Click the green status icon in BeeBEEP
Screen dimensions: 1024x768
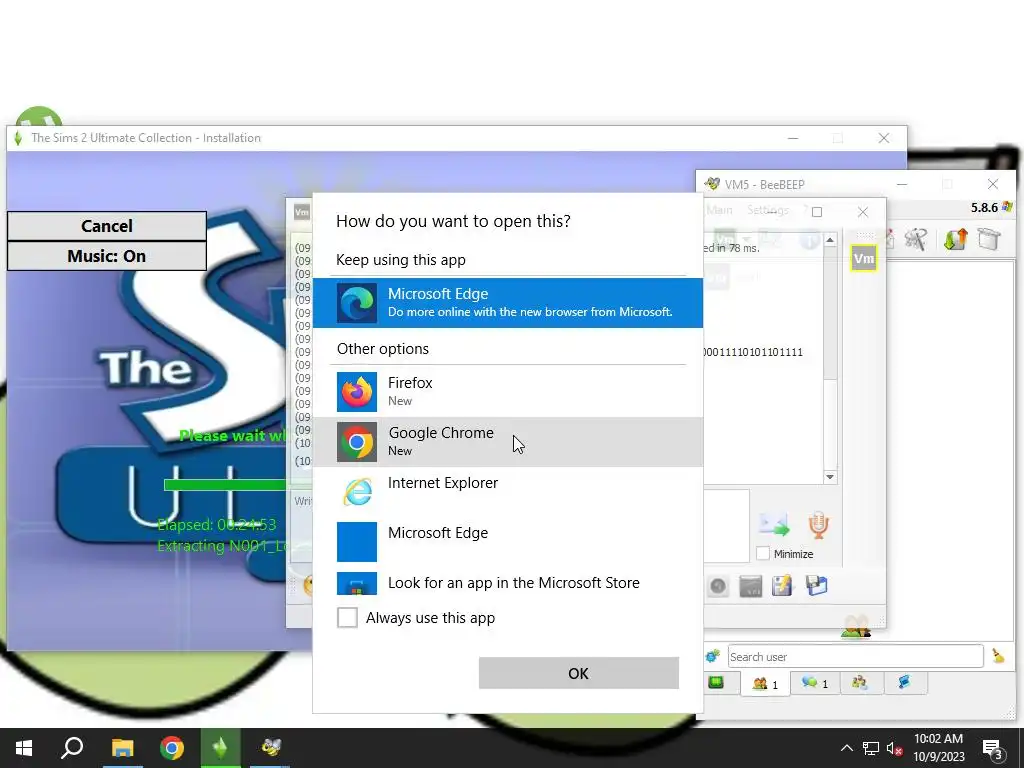coord(716,682)
